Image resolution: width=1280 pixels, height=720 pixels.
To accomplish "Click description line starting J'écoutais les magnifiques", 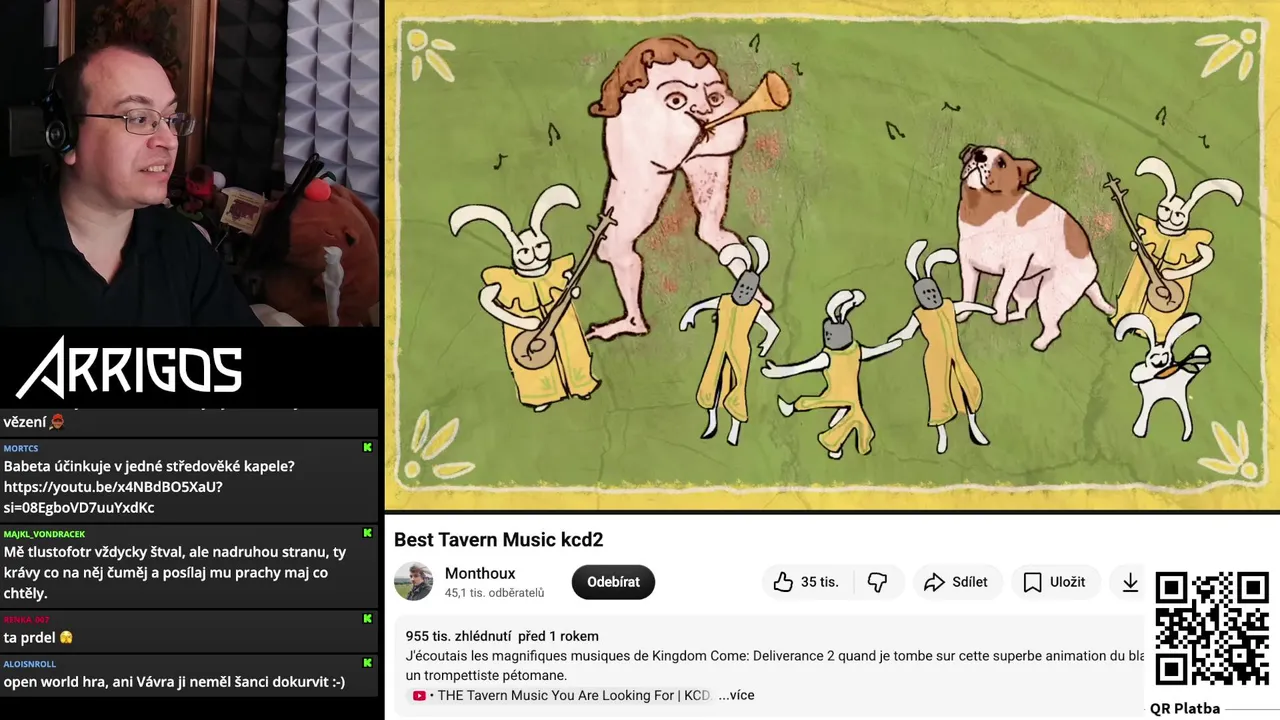I will [775, 656].
